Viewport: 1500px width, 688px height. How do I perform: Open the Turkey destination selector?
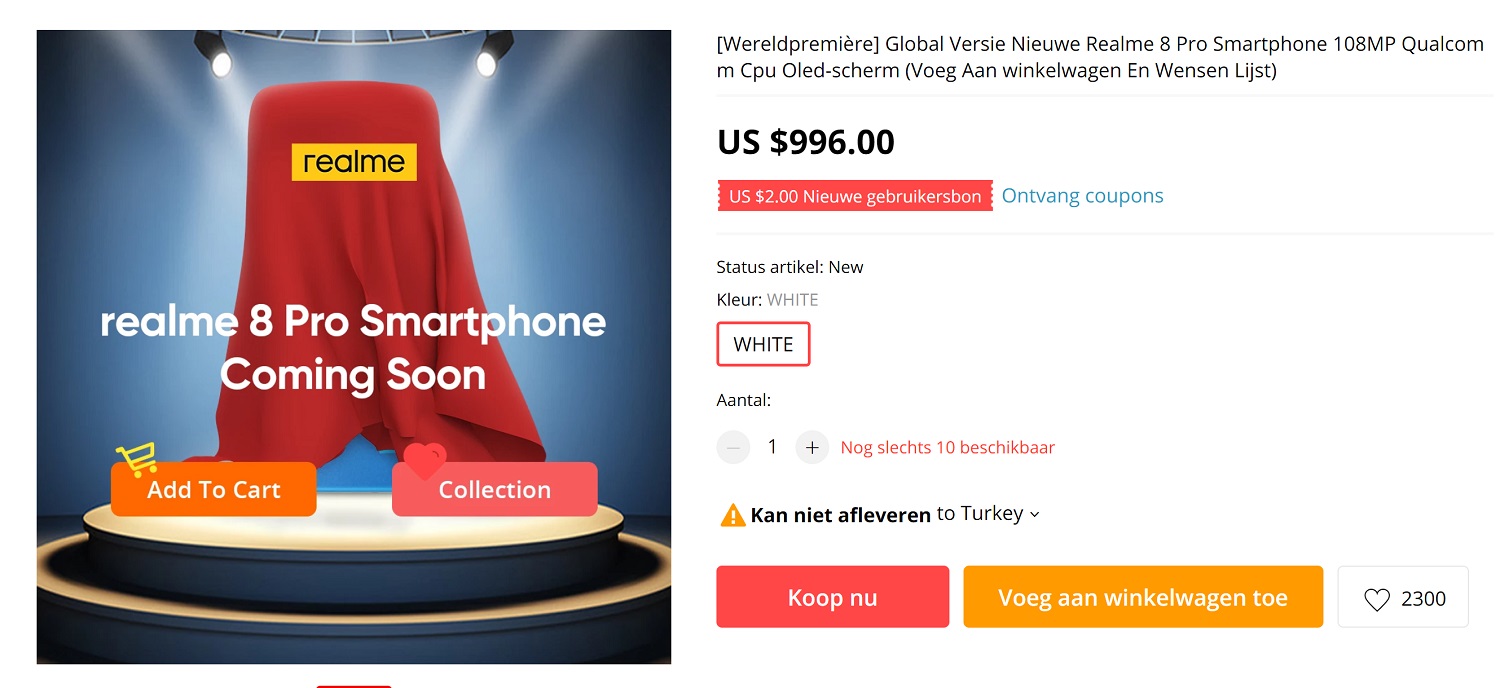tap(988, 514)
